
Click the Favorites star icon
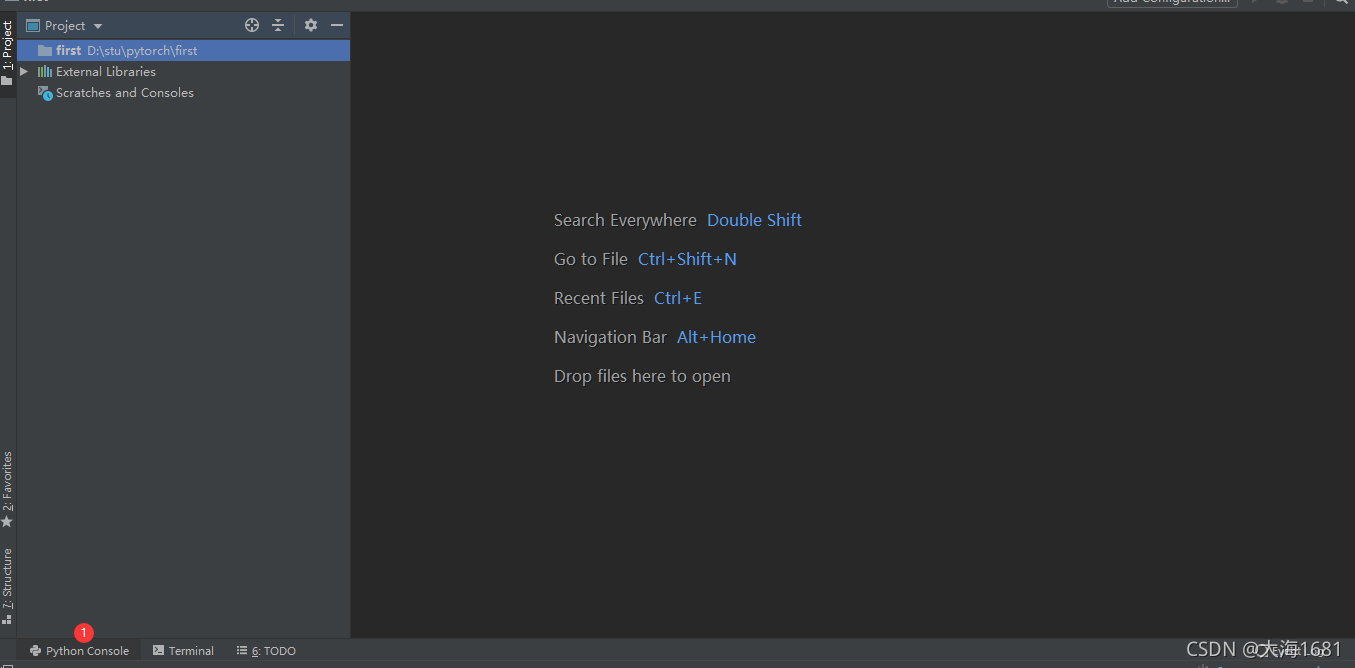coord(7,522)
